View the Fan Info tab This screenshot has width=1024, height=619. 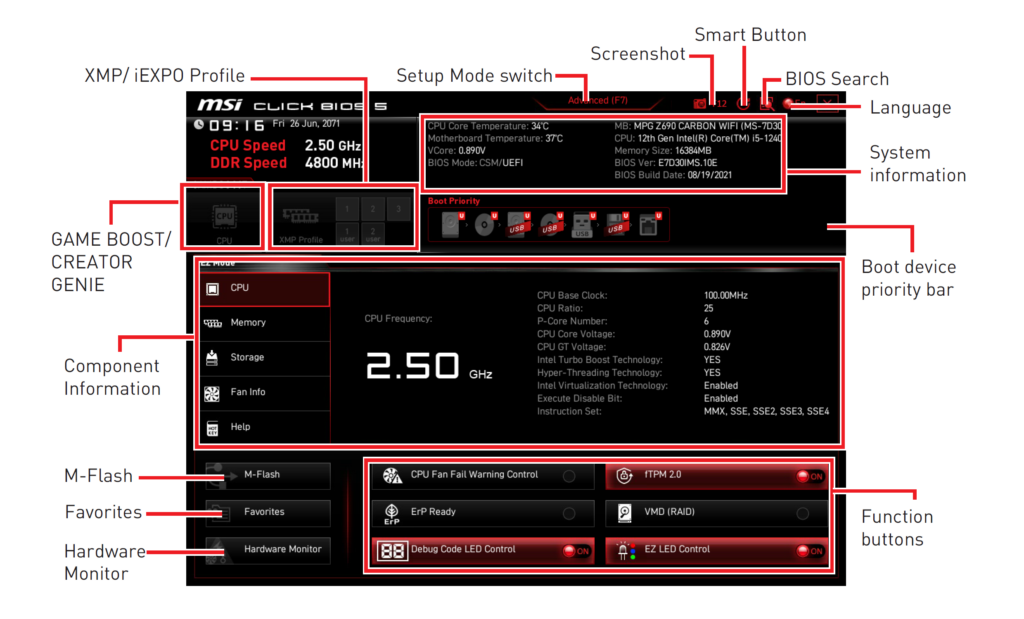point(264,392)
